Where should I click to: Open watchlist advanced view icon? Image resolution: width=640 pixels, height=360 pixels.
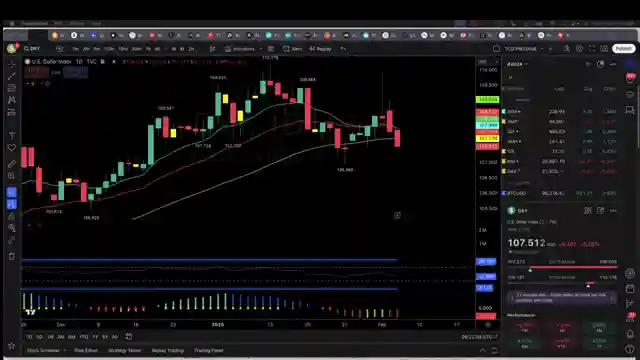(x=600, y=64)
